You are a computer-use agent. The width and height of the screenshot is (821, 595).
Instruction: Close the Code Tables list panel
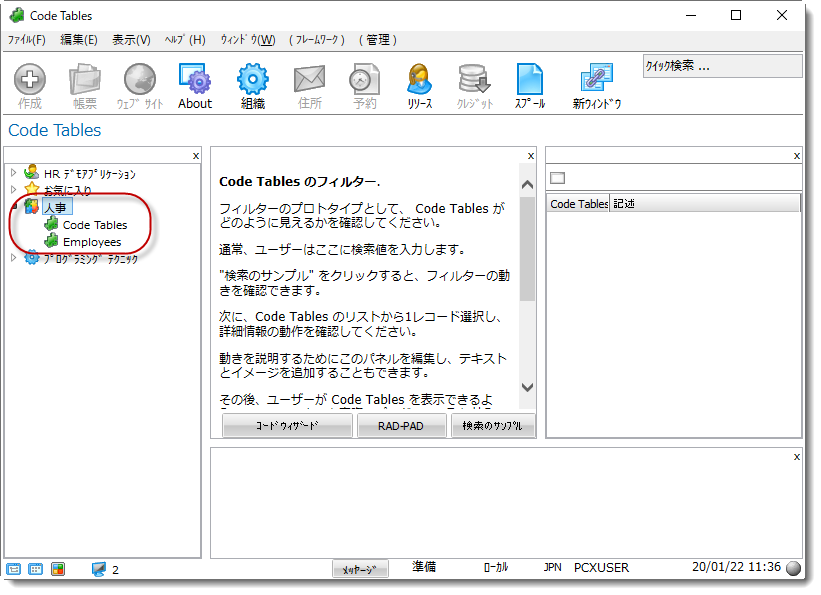[x=797, y=156]
